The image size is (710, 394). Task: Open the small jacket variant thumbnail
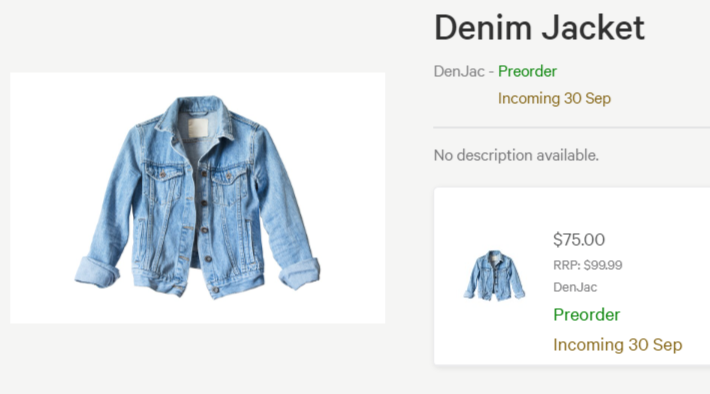(494, 276)
